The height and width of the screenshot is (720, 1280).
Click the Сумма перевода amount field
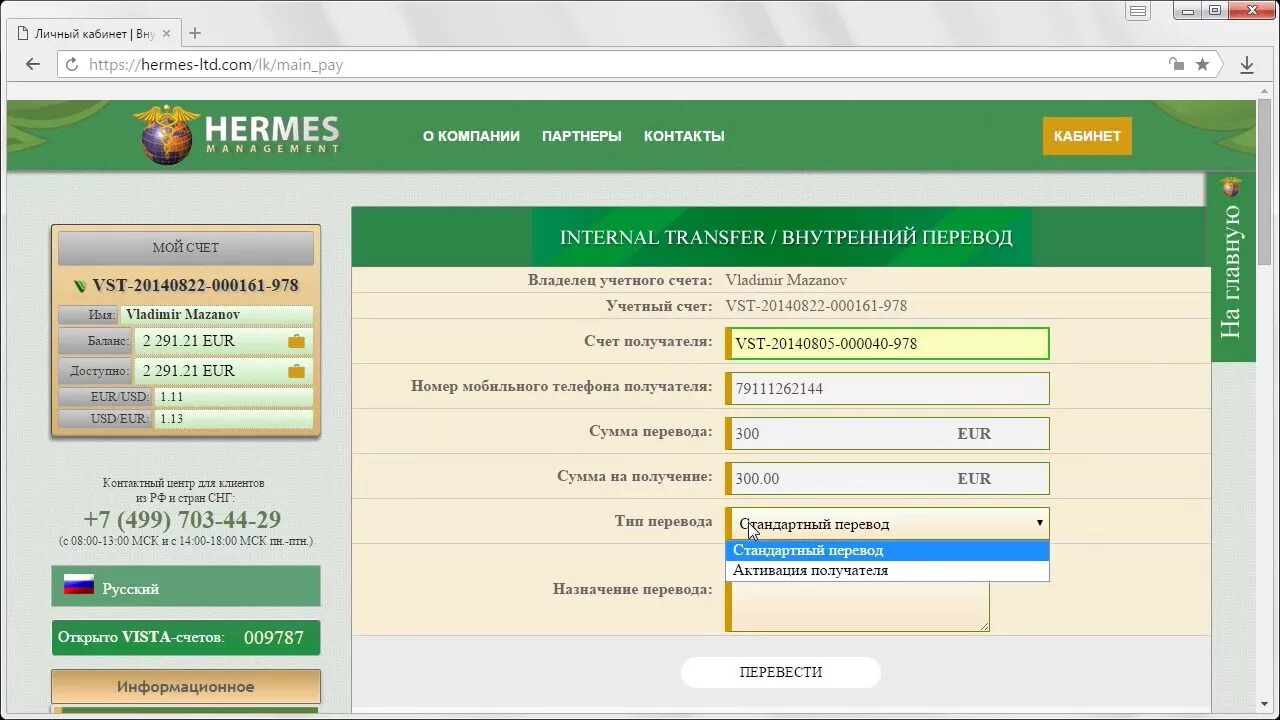click(888, 433)
